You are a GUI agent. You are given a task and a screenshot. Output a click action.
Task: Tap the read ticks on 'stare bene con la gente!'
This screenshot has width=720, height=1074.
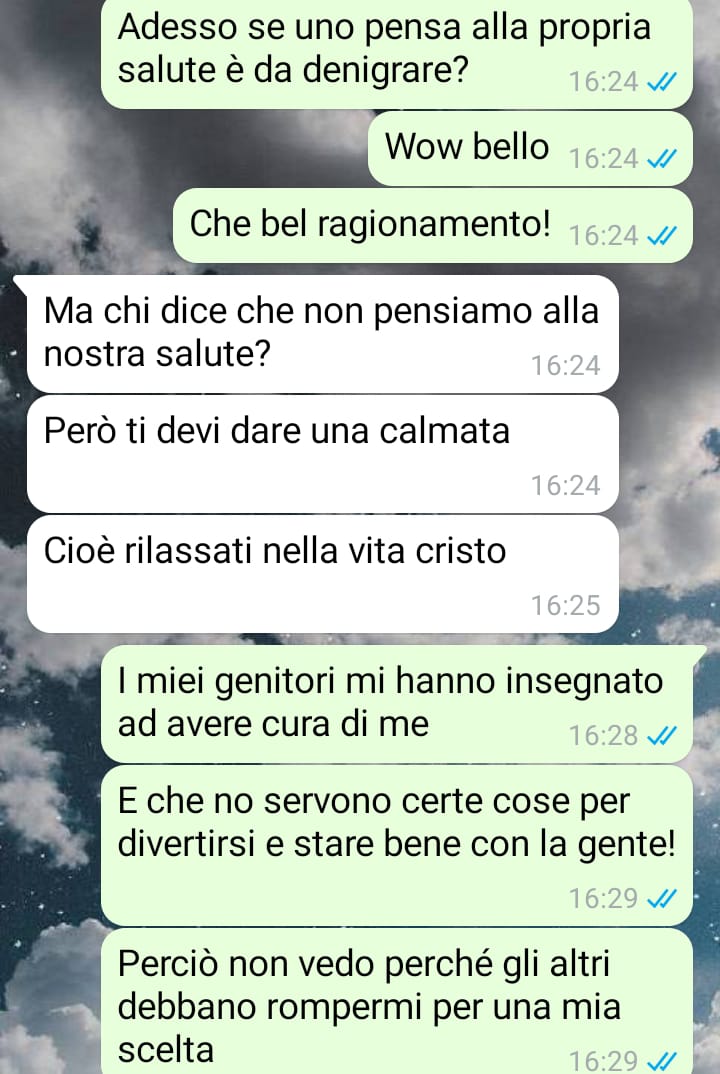(662, 898)
